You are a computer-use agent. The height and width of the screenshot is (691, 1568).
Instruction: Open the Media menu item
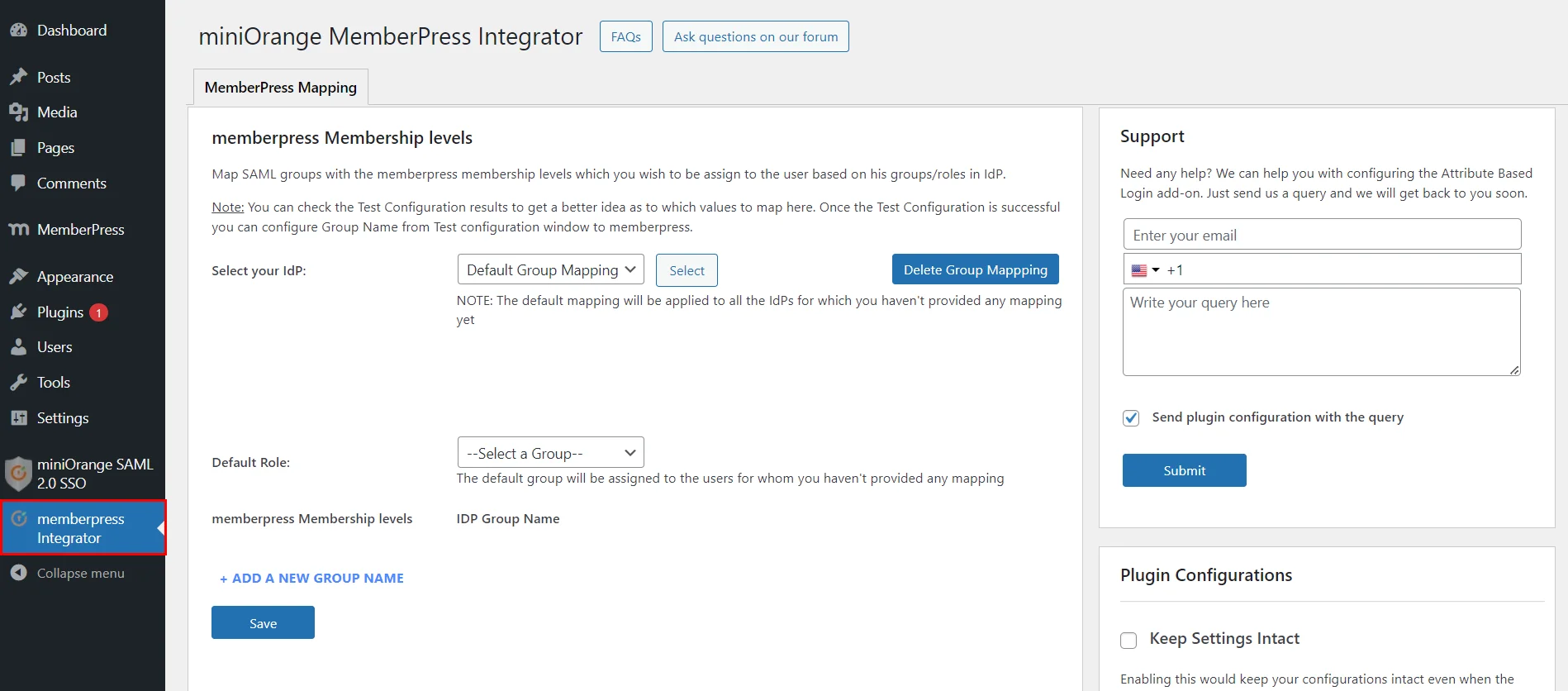(x=57, y=112)
